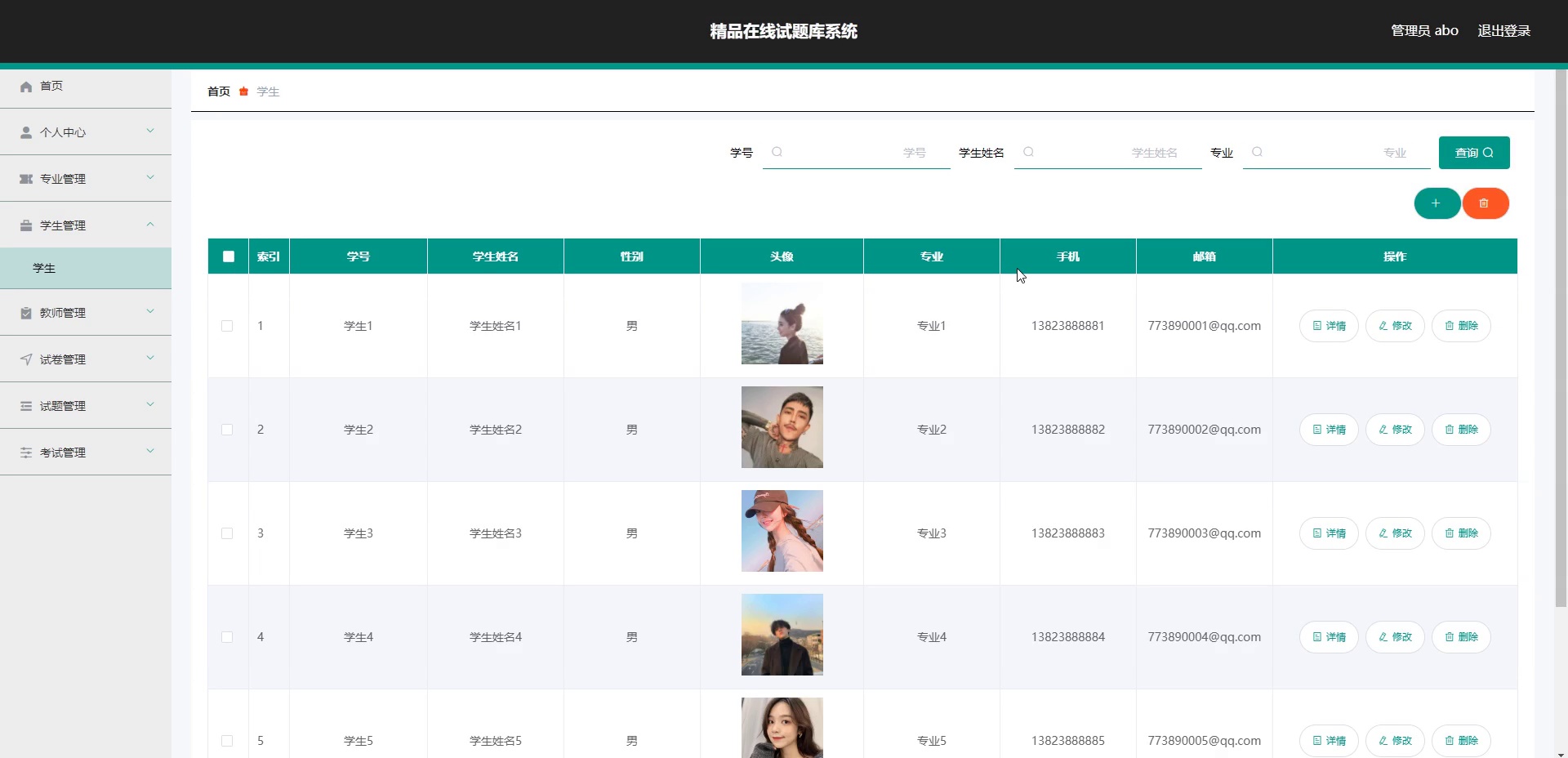Expand the 试卷管理 menu chevron
Viewport: 1568px width, 758px height.
click(x=150, y=358)
